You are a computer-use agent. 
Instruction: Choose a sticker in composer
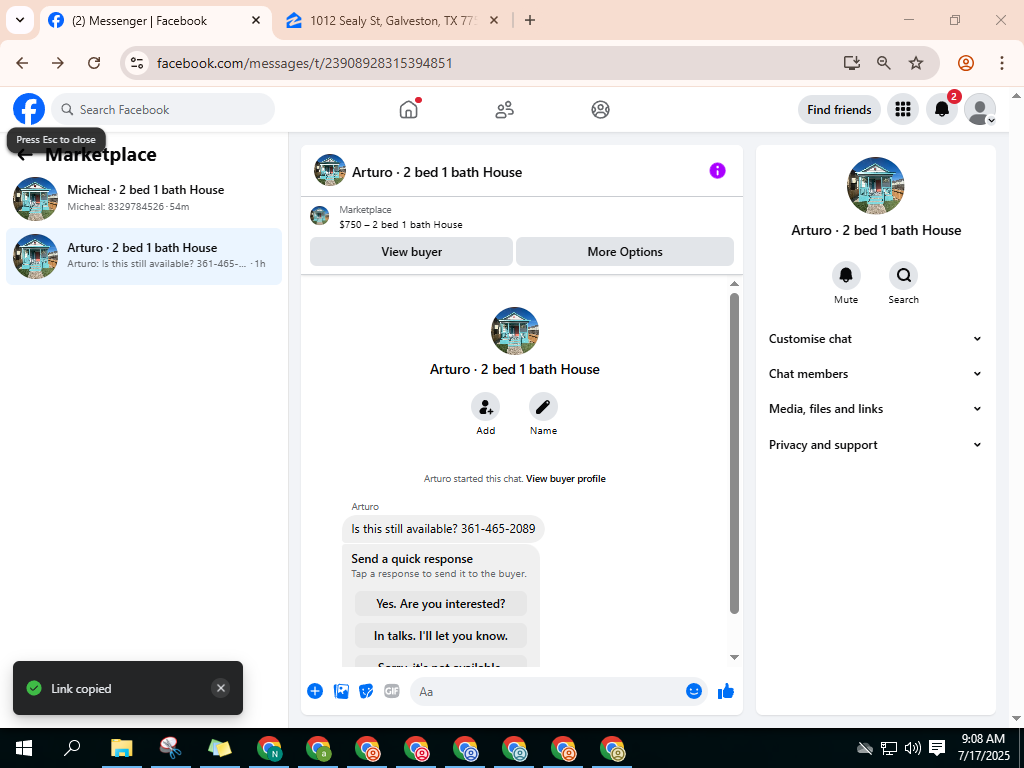click(x=366, y=691)
